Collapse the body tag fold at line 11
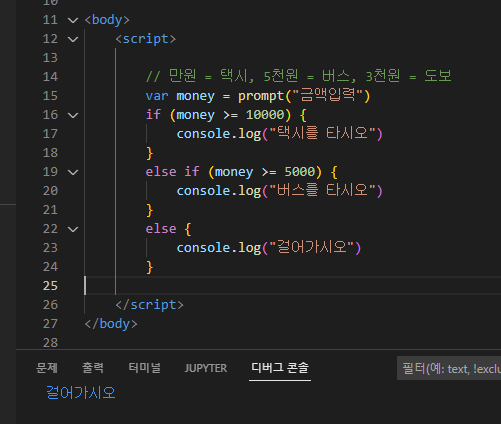The height and width of the screenshot is (424, 501). pos(73,20)
